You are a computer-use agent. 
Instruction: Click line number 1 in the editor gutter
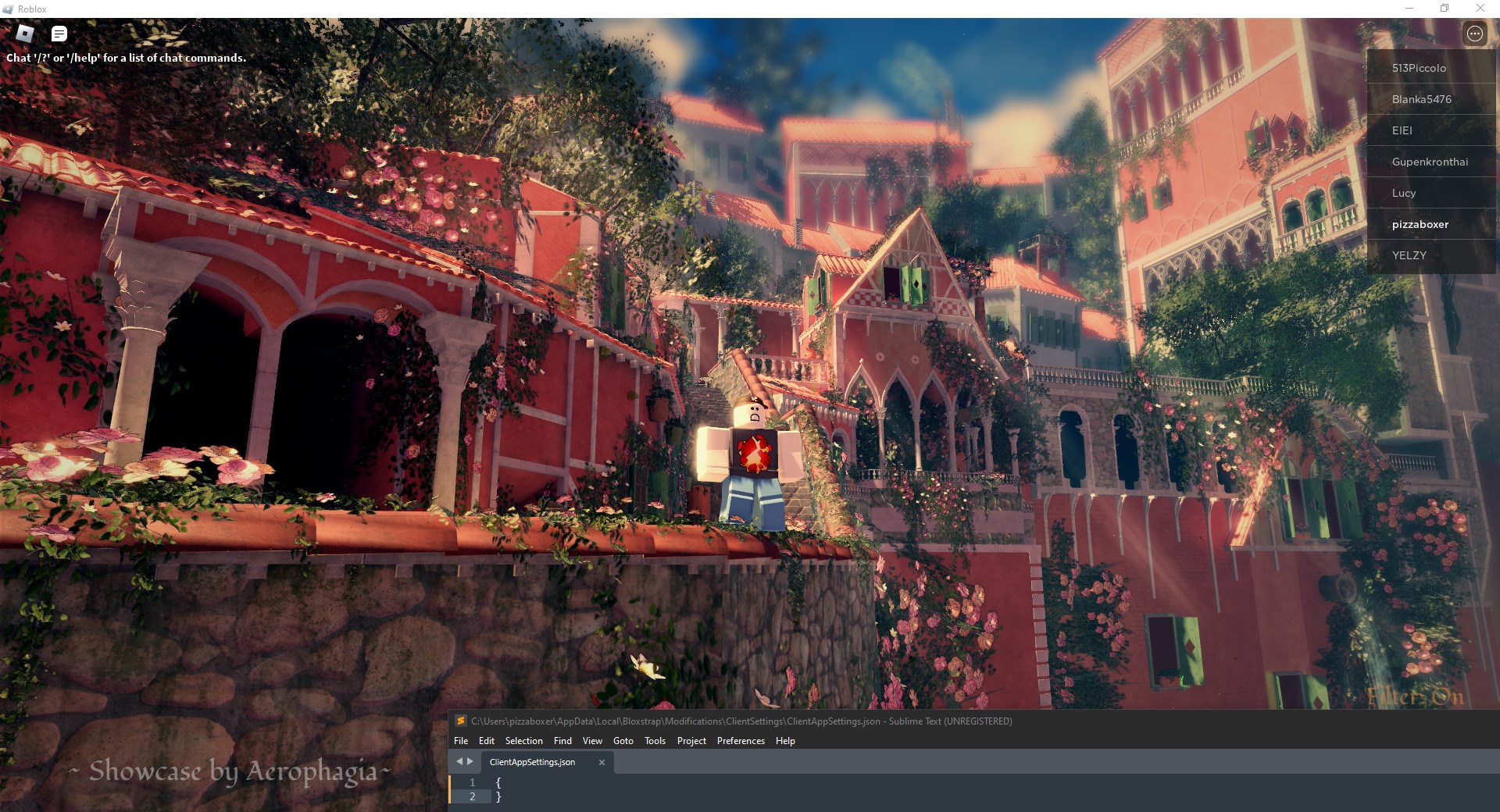[472, 782]
